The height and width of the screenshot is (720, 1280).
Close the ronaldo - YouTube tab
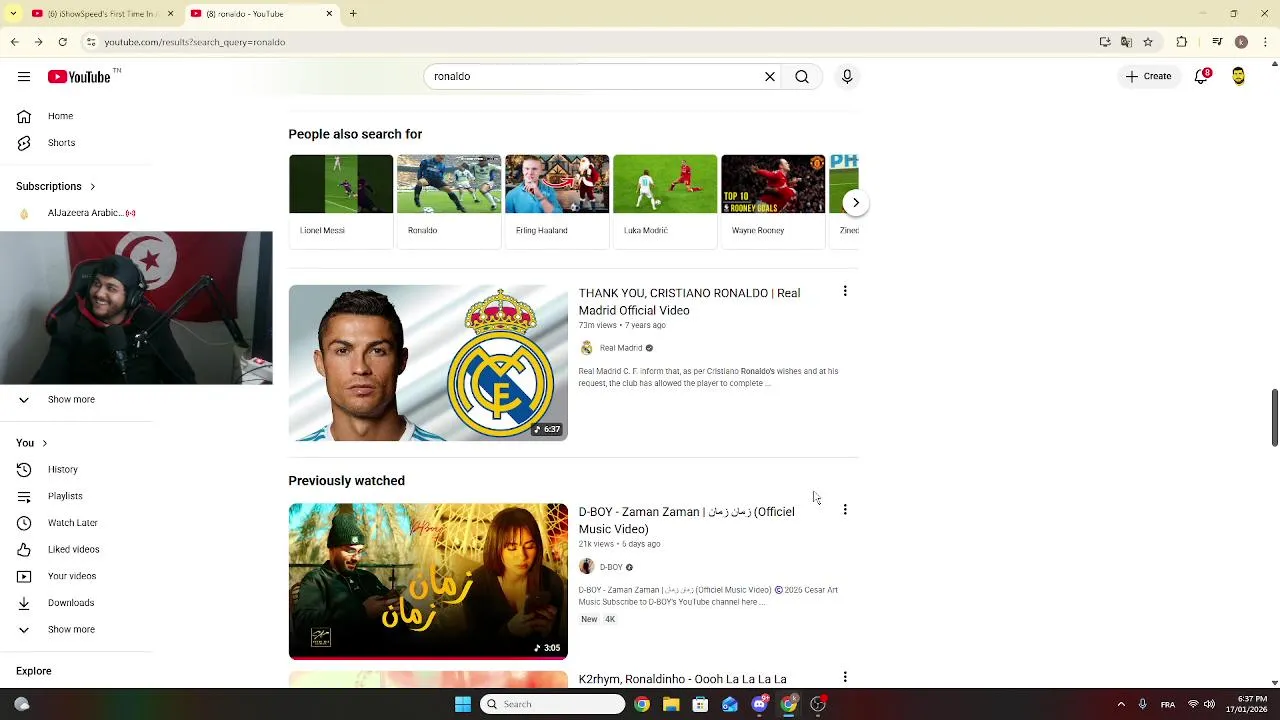point(329,14)
